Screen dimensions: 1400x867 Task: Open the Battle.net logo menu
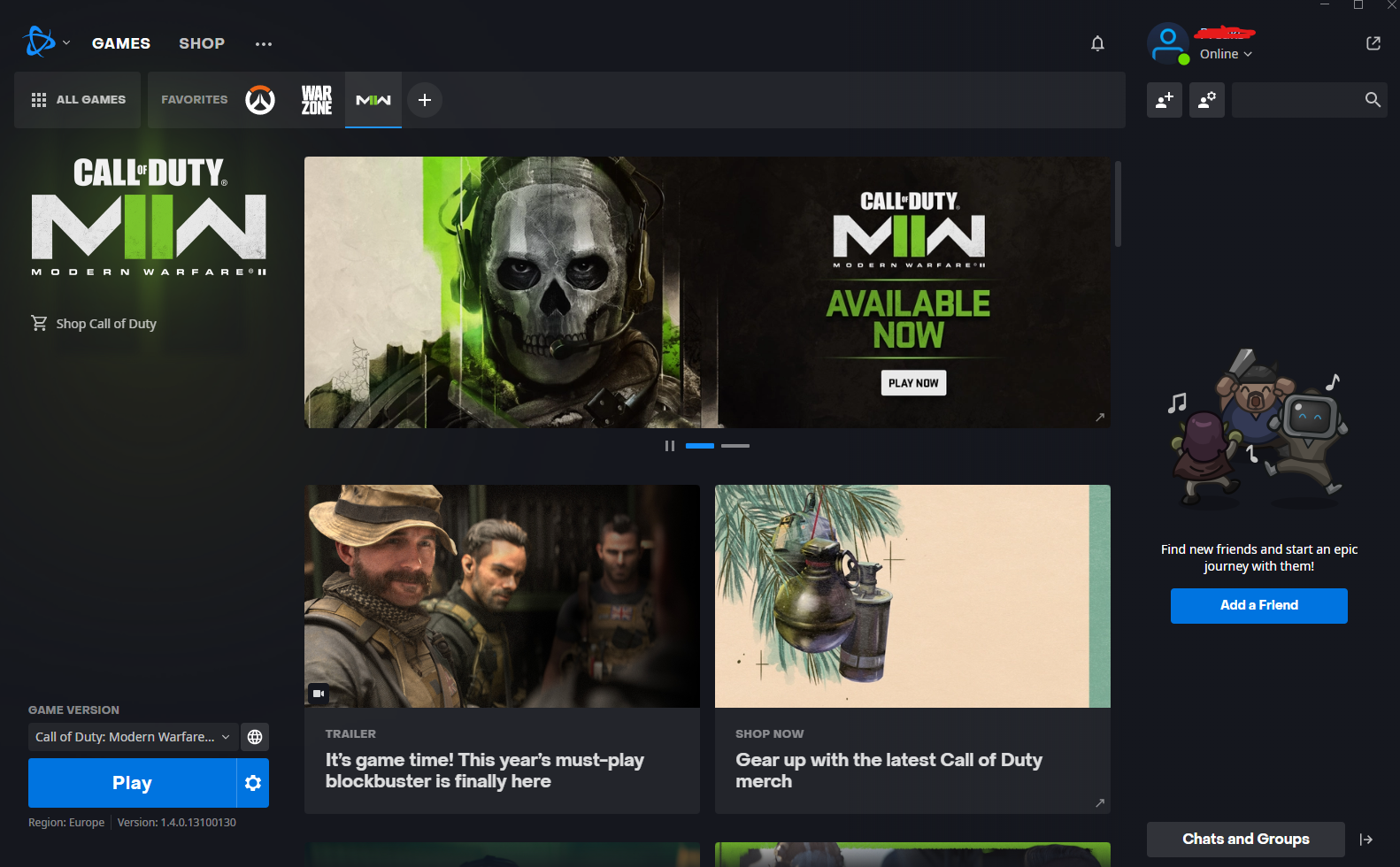click(39, 42)
